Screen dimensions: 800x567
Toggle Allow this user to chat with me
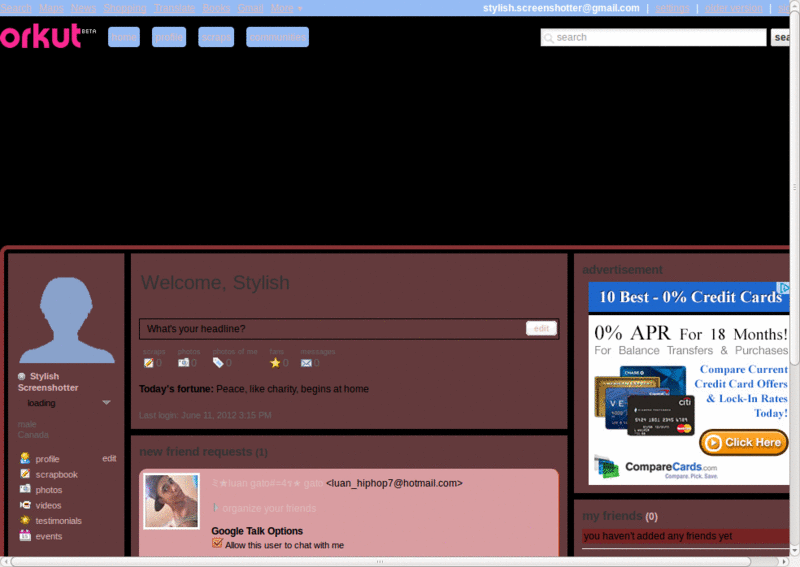point(217,543)
